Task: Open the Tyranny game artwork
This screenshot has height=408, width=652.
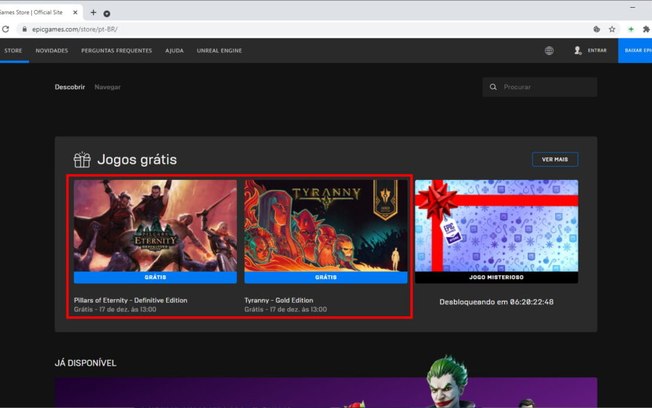Action: point(326,225)
